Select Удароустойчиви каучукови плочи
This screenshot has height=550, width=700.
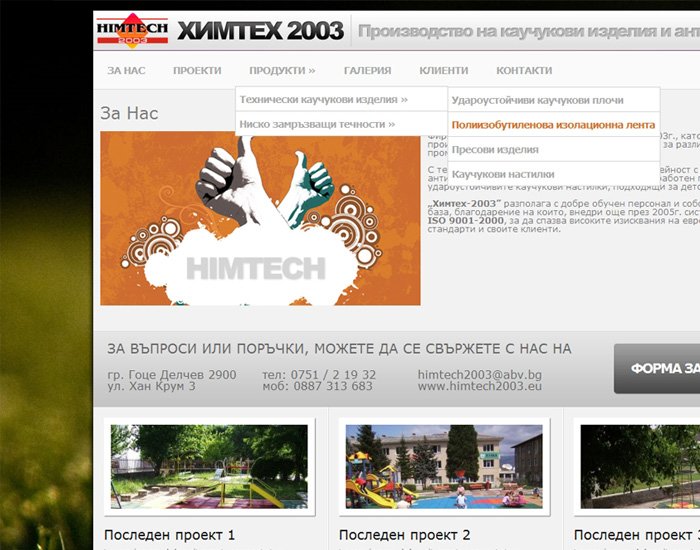click(x=537, y=101)
